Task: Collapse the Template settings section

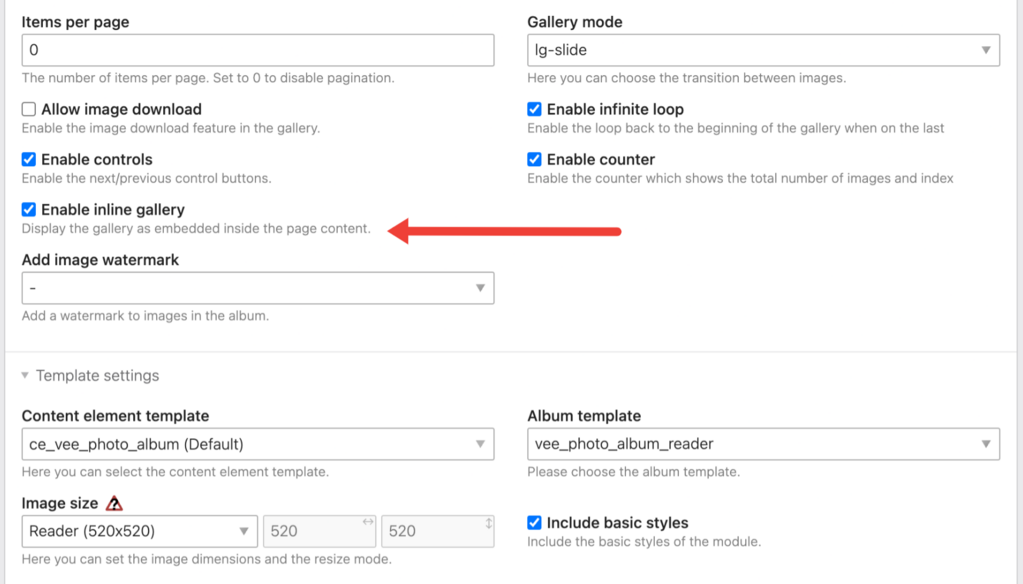Action: pyautogui.click(x=25, y=376)
